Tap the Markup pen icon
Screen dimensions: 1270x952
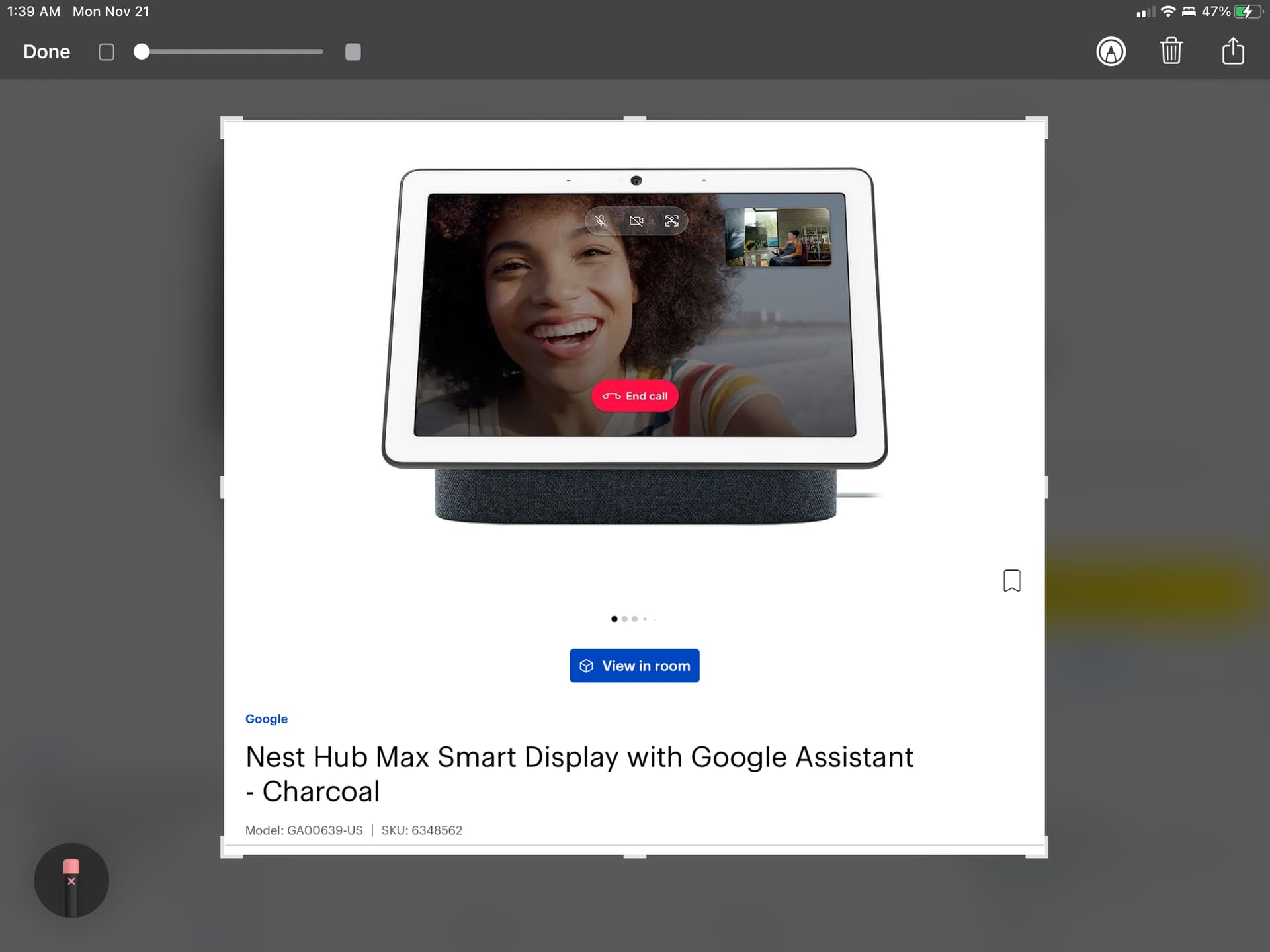click(x=1111, y=52)
